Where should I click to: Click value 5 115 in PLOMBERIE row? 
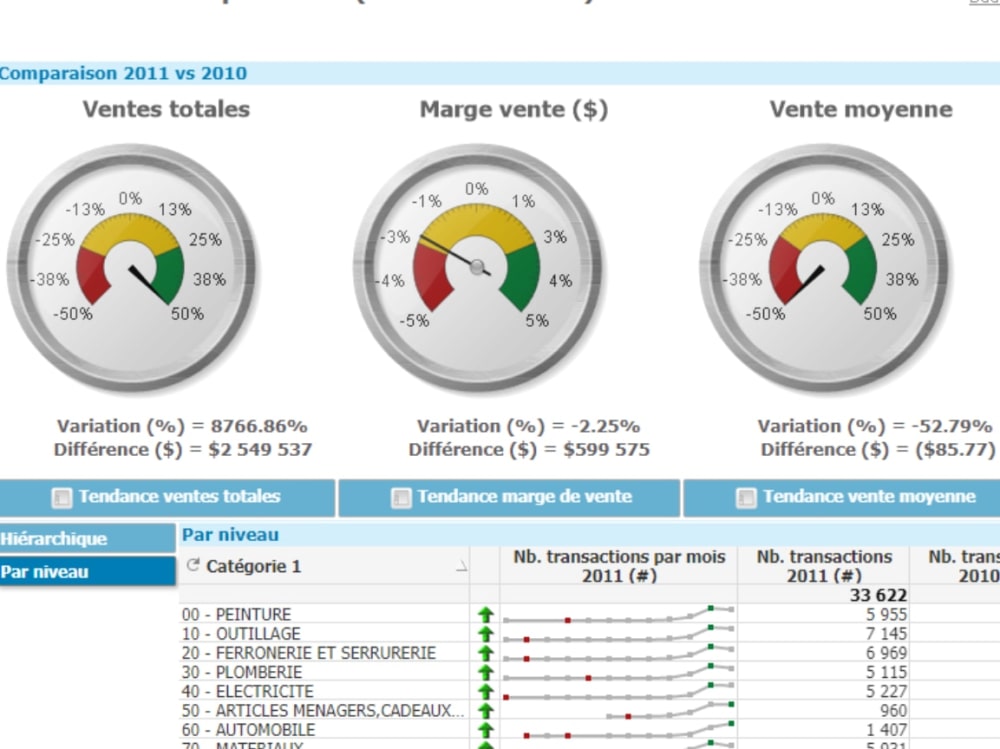coord(886,672)
